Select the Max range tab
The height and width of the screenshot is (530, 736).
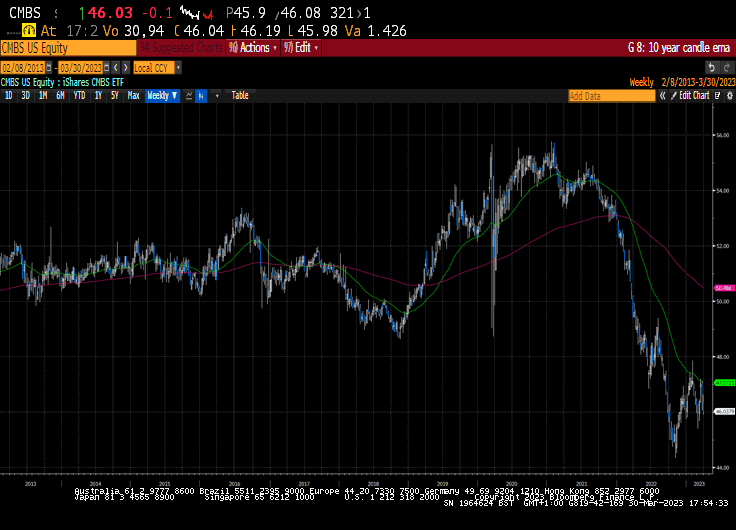click(x=133, y=96)
